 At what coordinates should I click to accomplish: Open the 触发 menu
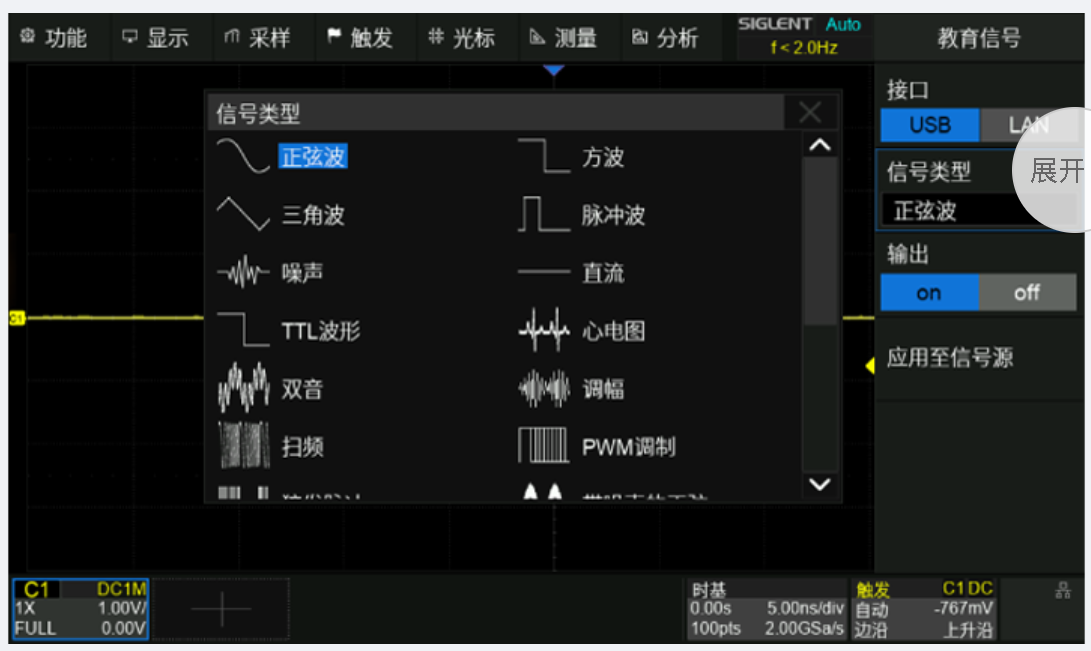360,38
